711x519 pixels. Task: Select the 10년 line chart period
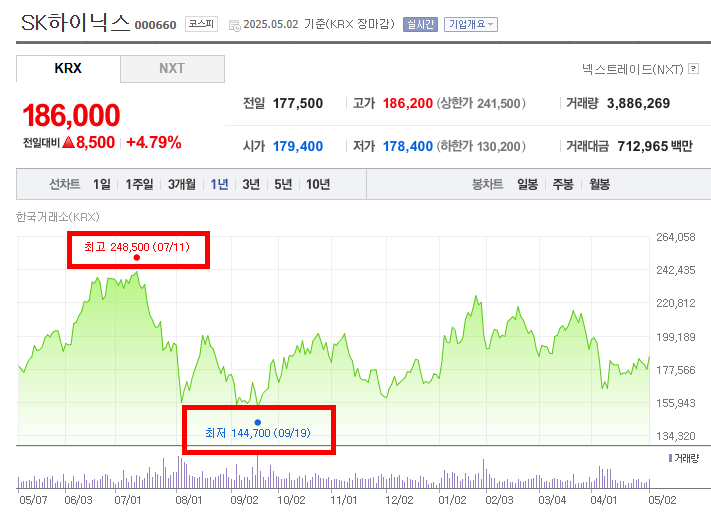pos(318,184)
